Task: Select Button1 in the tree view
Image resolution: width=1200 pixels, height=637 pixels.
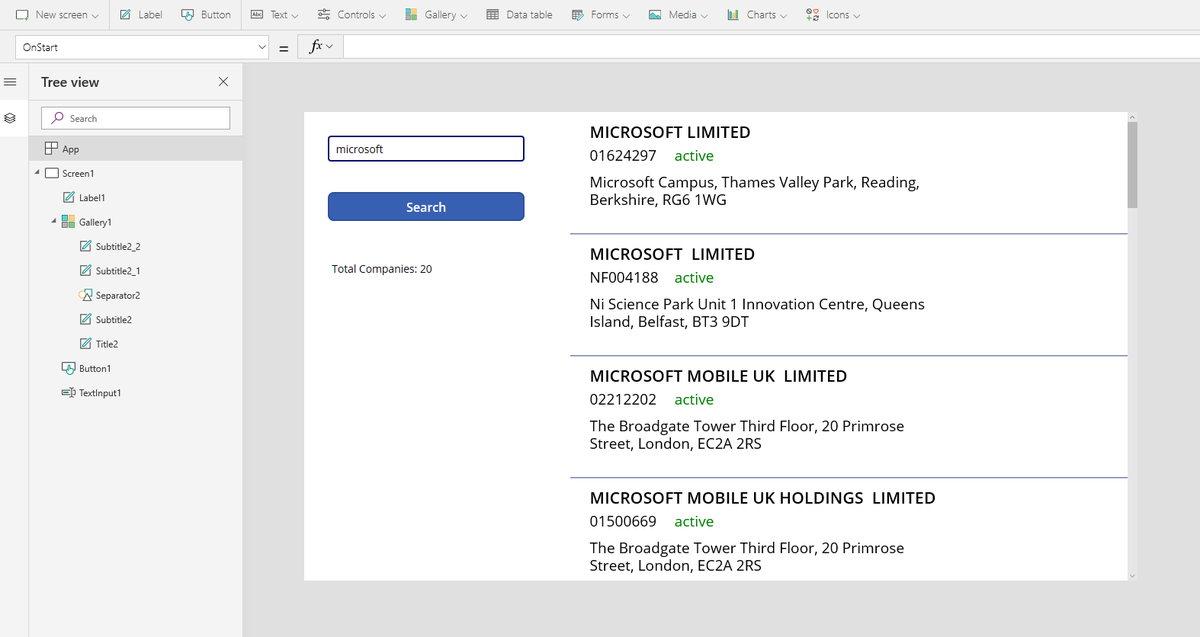Action: (95, 369)
